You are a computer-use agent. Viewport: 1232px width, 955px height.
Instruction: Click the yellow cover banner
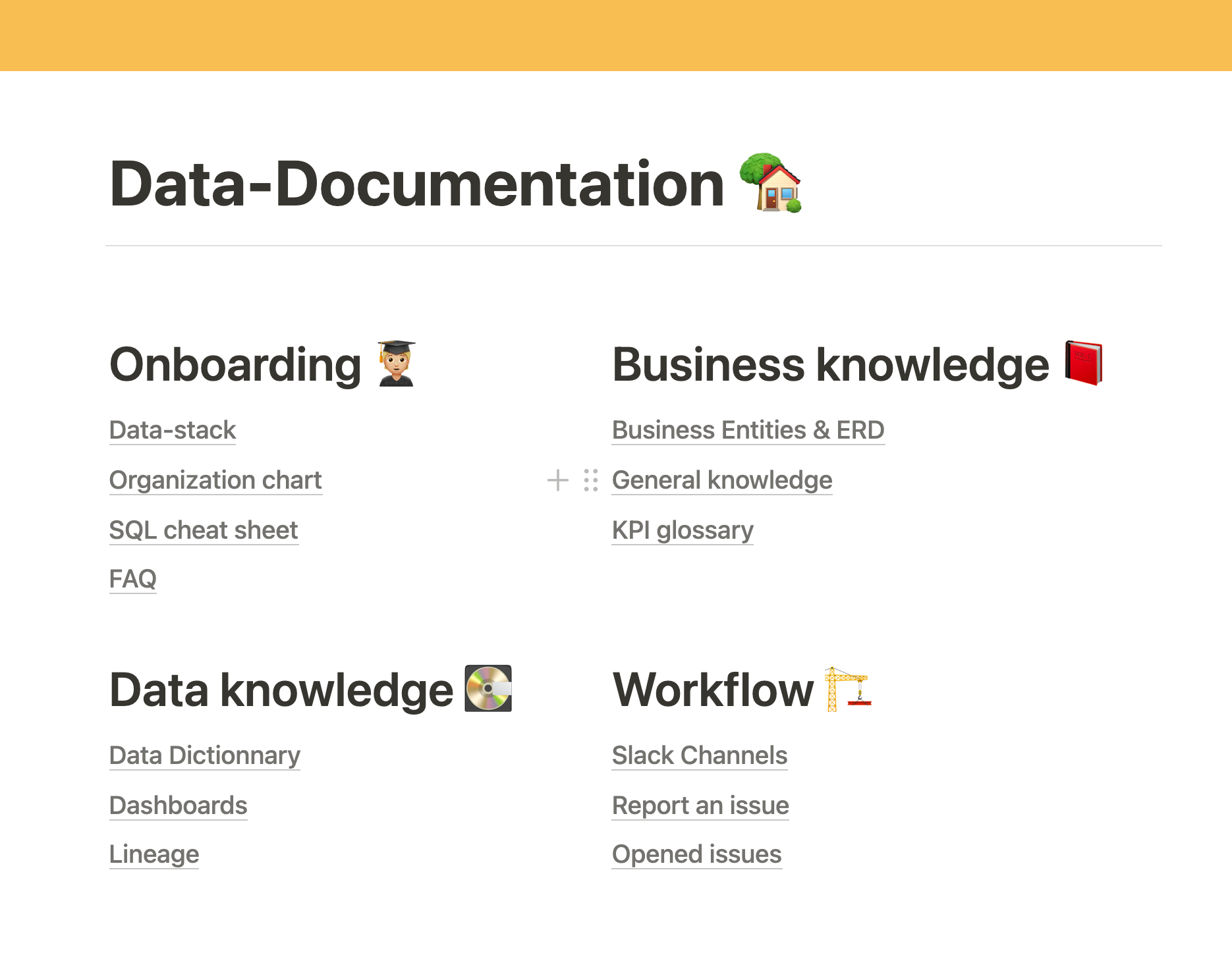(616, 36)
